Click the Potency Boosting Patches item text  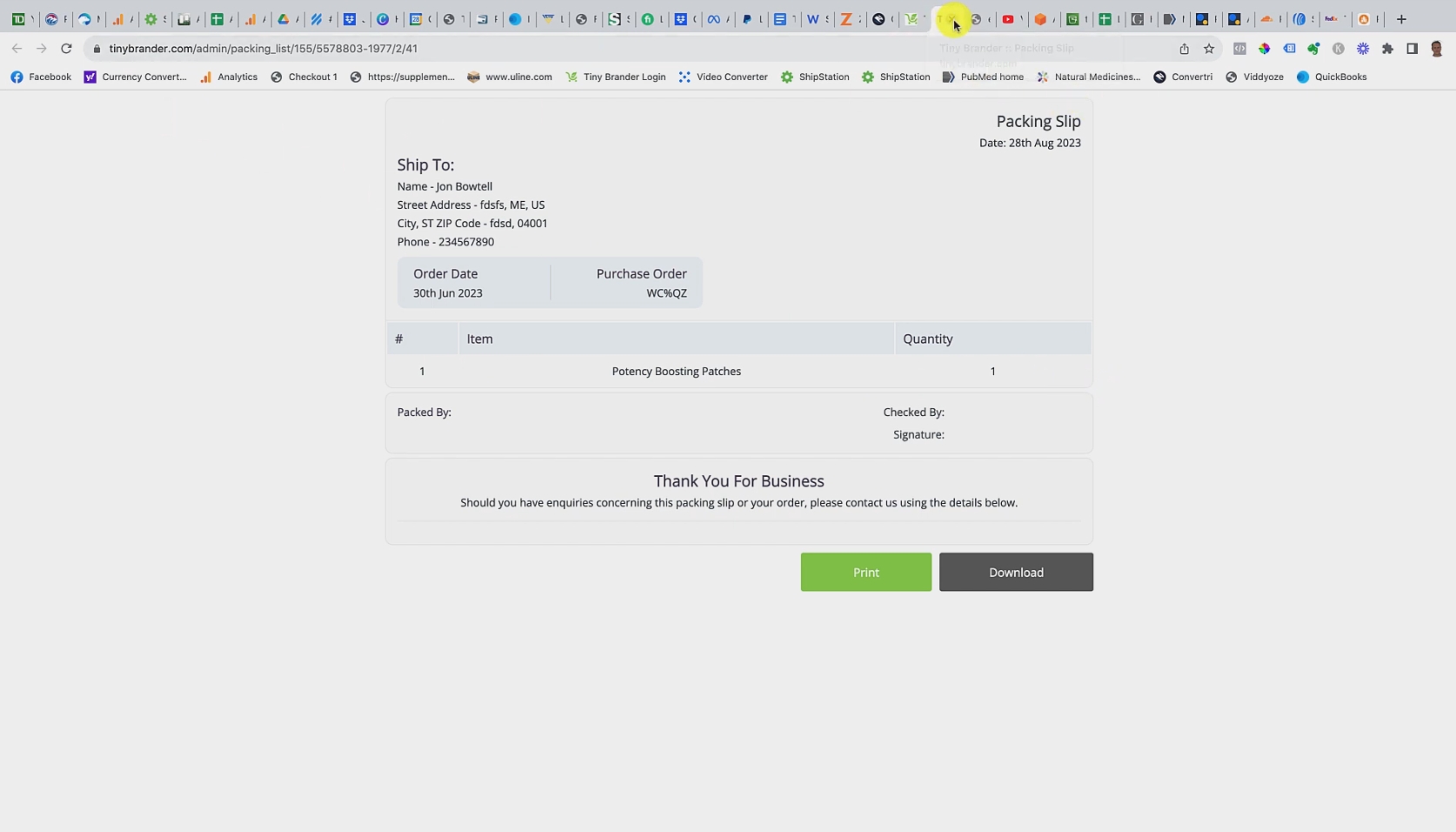(x=676, y=372)
